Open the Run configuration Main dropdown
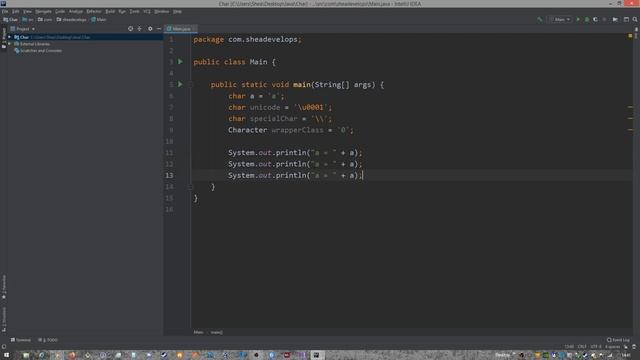640x360 pixels. (561, 19)
